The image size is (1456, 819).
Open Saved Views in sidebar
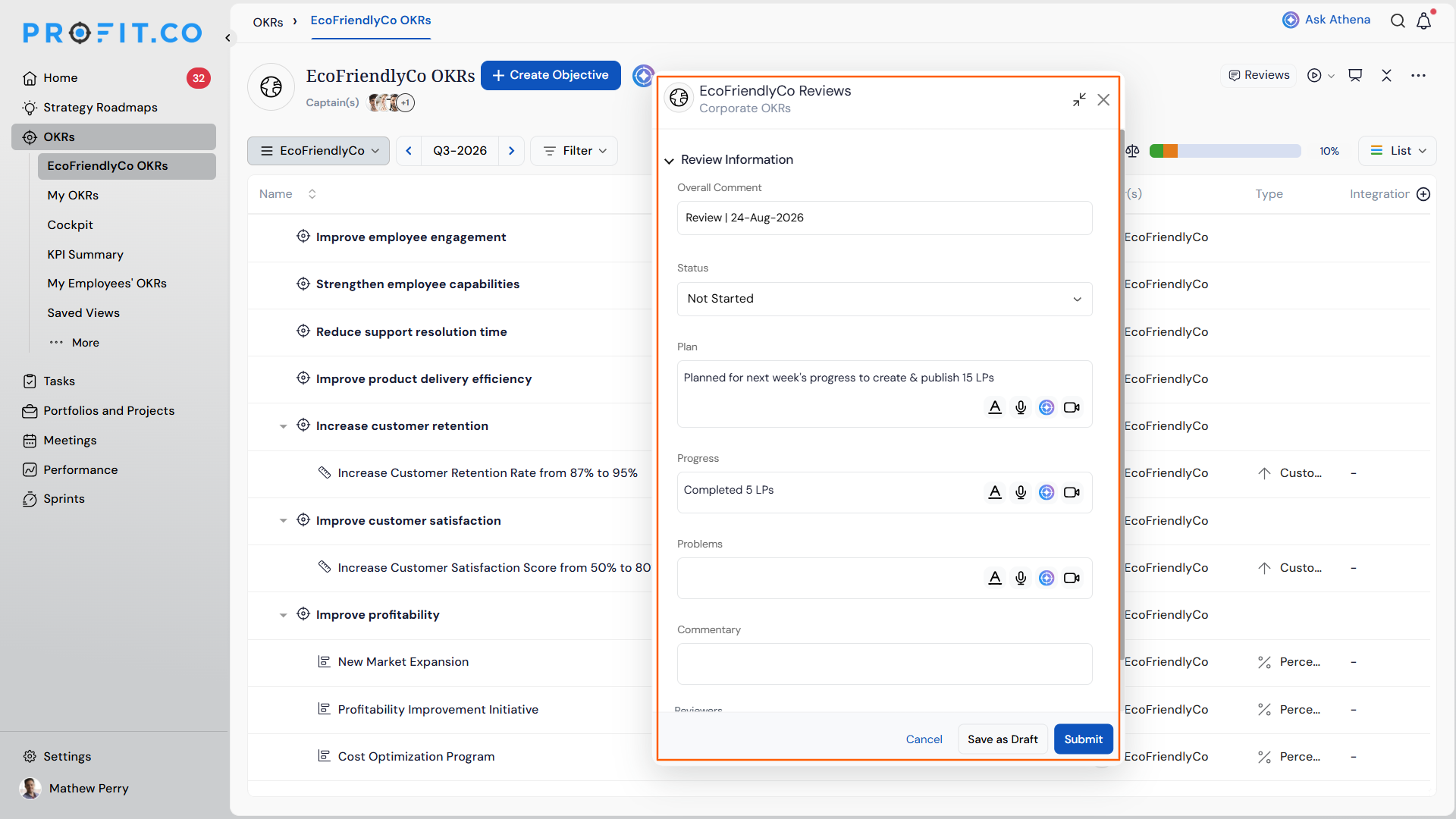(83, 313)
